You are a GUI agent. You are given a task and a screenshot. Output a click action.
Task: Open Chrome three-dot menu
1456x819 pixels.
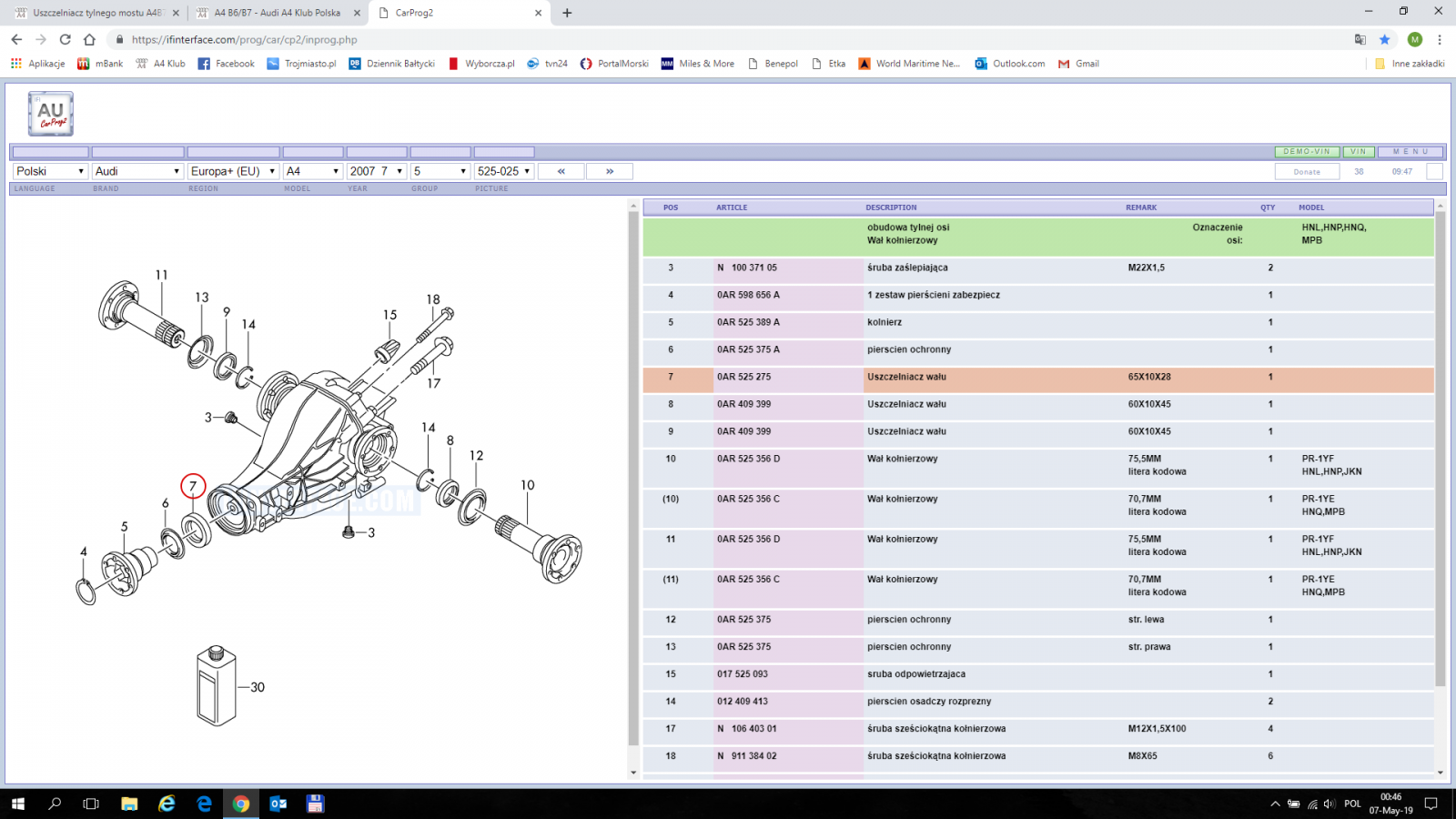(1440, 39)
